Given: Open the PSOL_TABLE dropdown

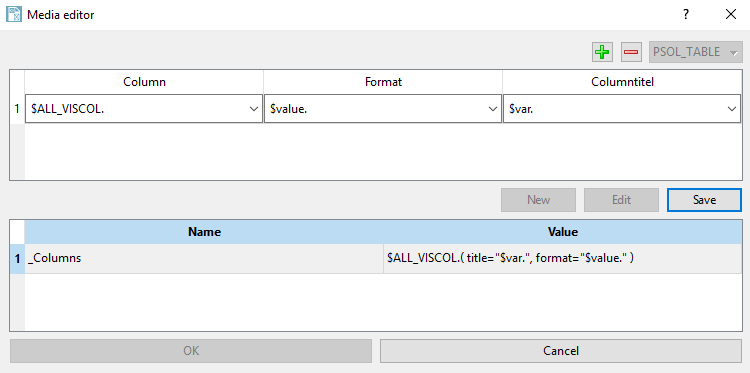Looking at the screenshot, I should click(695, 52).
